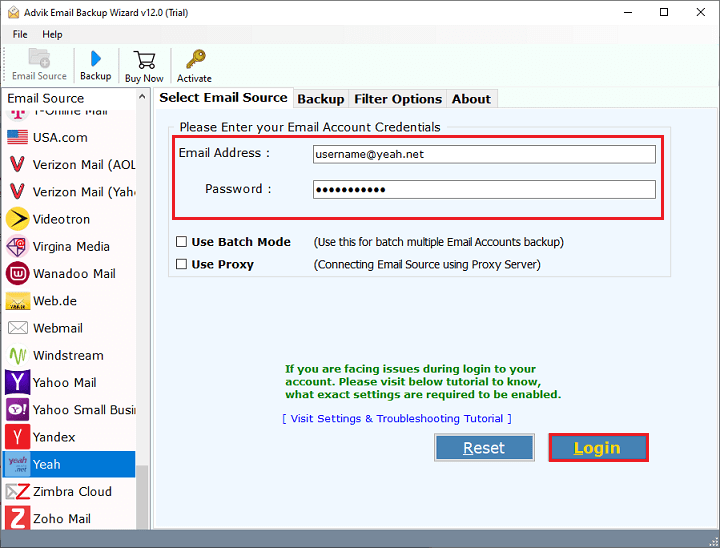Open the Help menu
Viewport: 720px width, 548px height.
point(52,34)
